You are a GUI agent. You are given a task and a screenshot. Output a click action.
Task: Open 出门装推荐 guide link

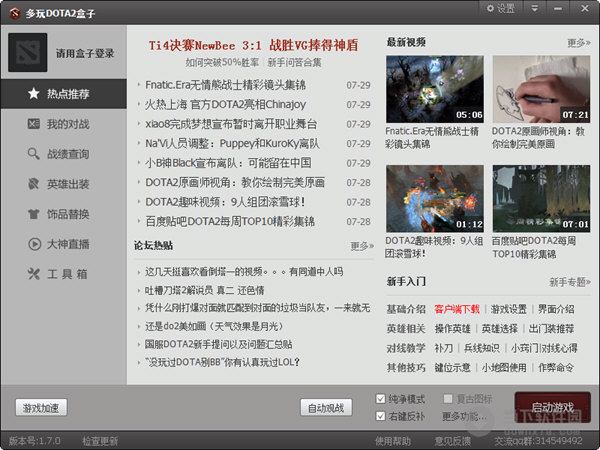pyautogui.click(x=551, y=329)
